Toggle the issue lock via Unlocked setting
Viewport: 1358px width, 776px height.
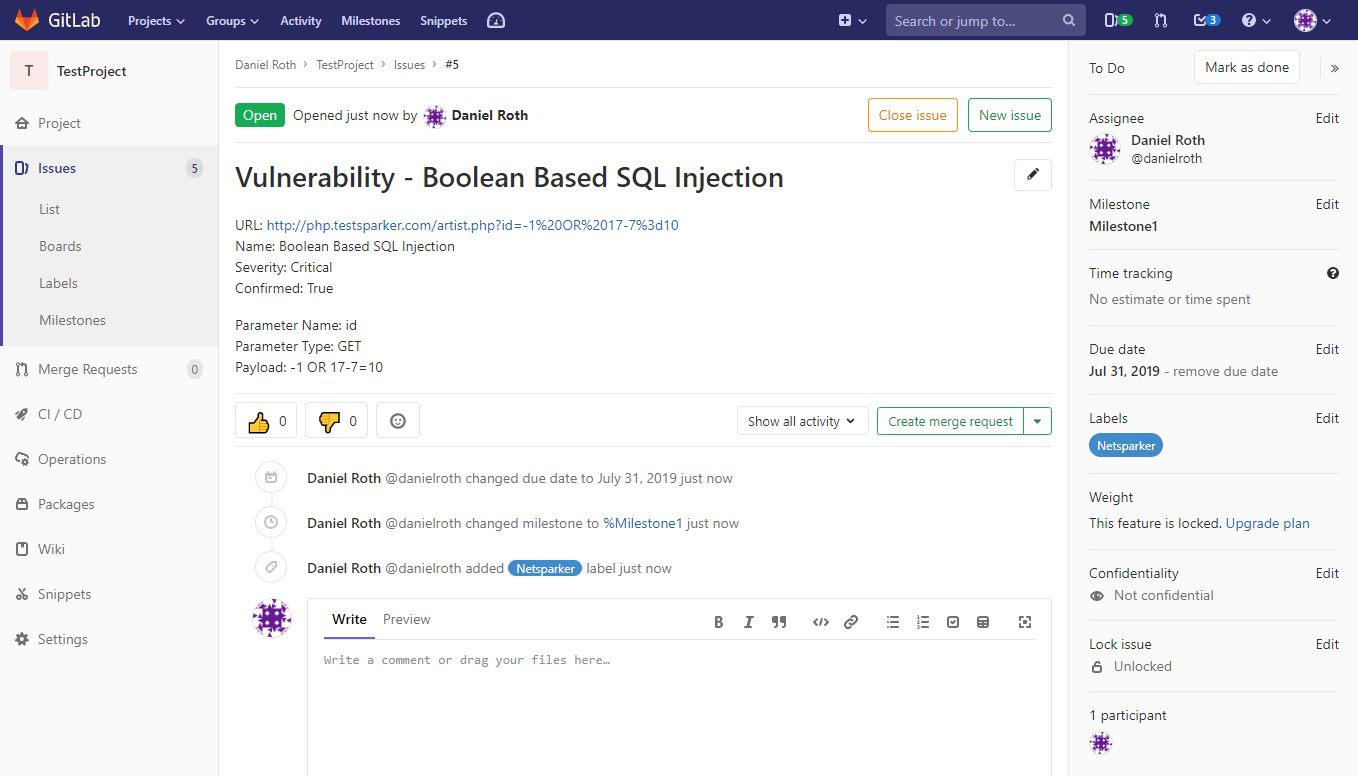coord(1142,666)
